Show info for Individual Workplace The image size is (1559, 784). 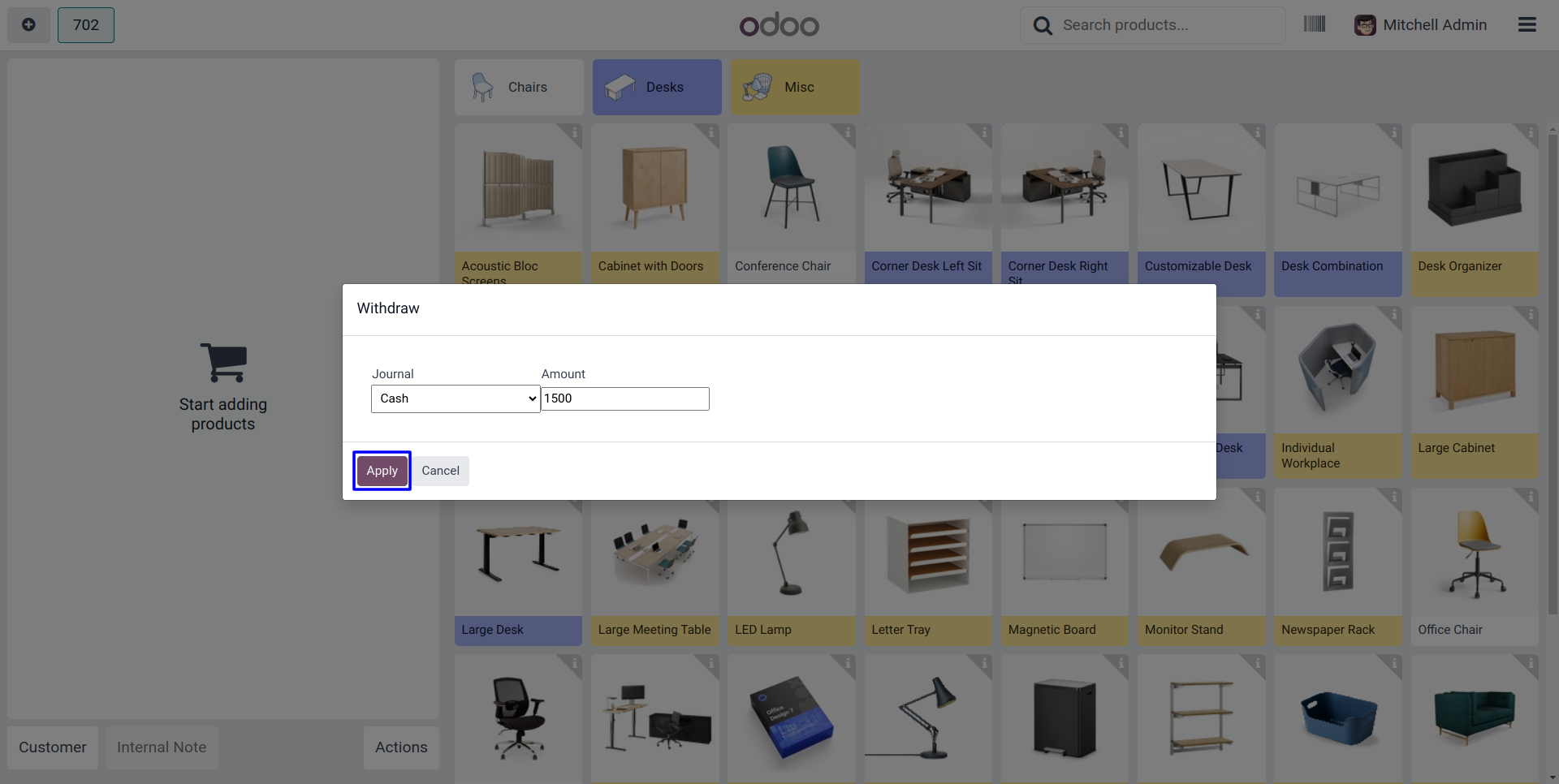pos(1393,315)
